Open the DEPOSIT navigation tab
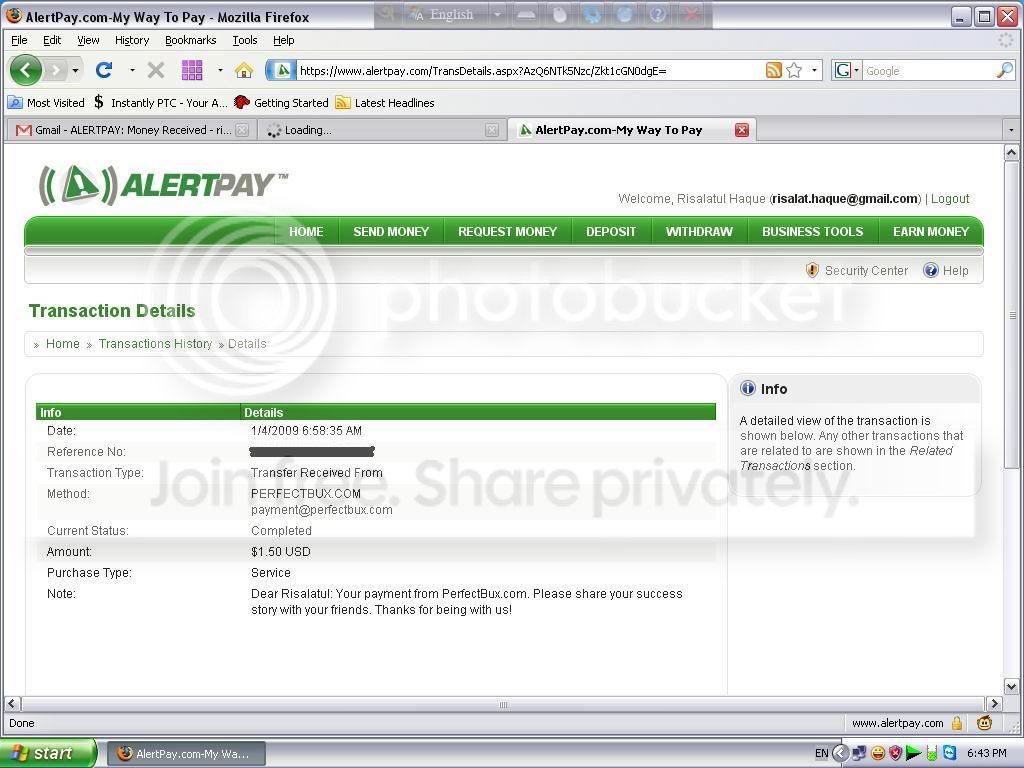1024x768 pixels. (611, 231)
